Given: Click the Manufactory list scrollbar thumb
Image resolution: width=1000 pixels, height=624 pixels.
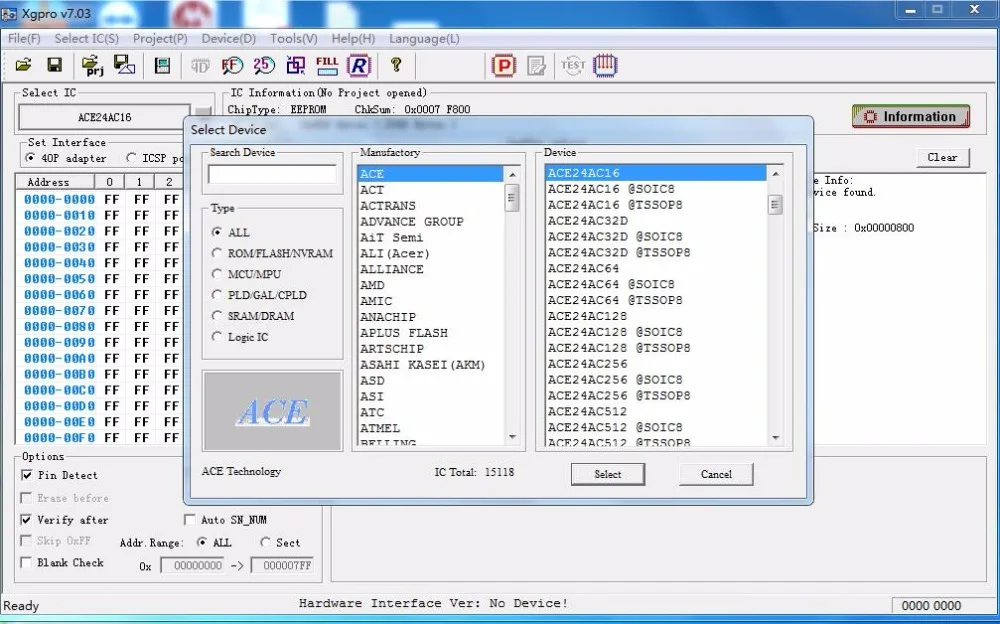Looking at the screenshot, I should click(511, 197).
